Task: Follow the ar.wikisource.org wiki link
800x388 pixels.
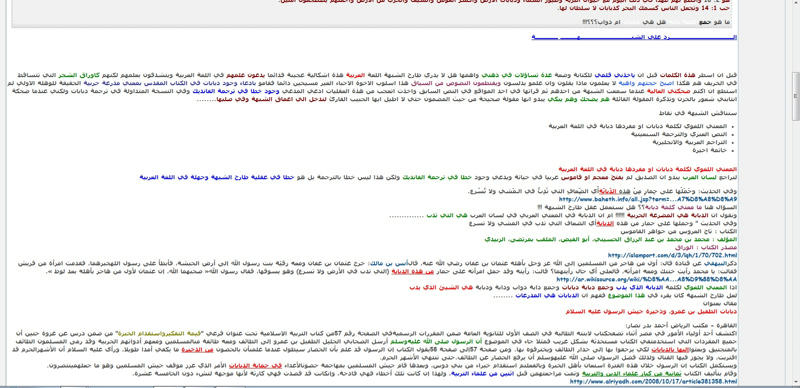Action: click(646, 279)
